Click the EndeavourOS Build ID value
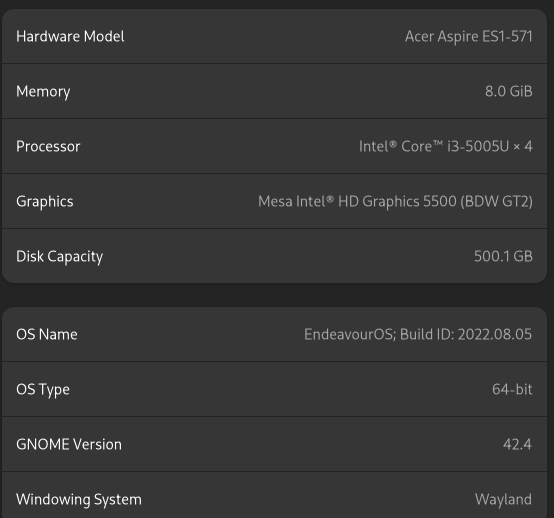Viewport: 554px width, 518px height. coord(418,335)
